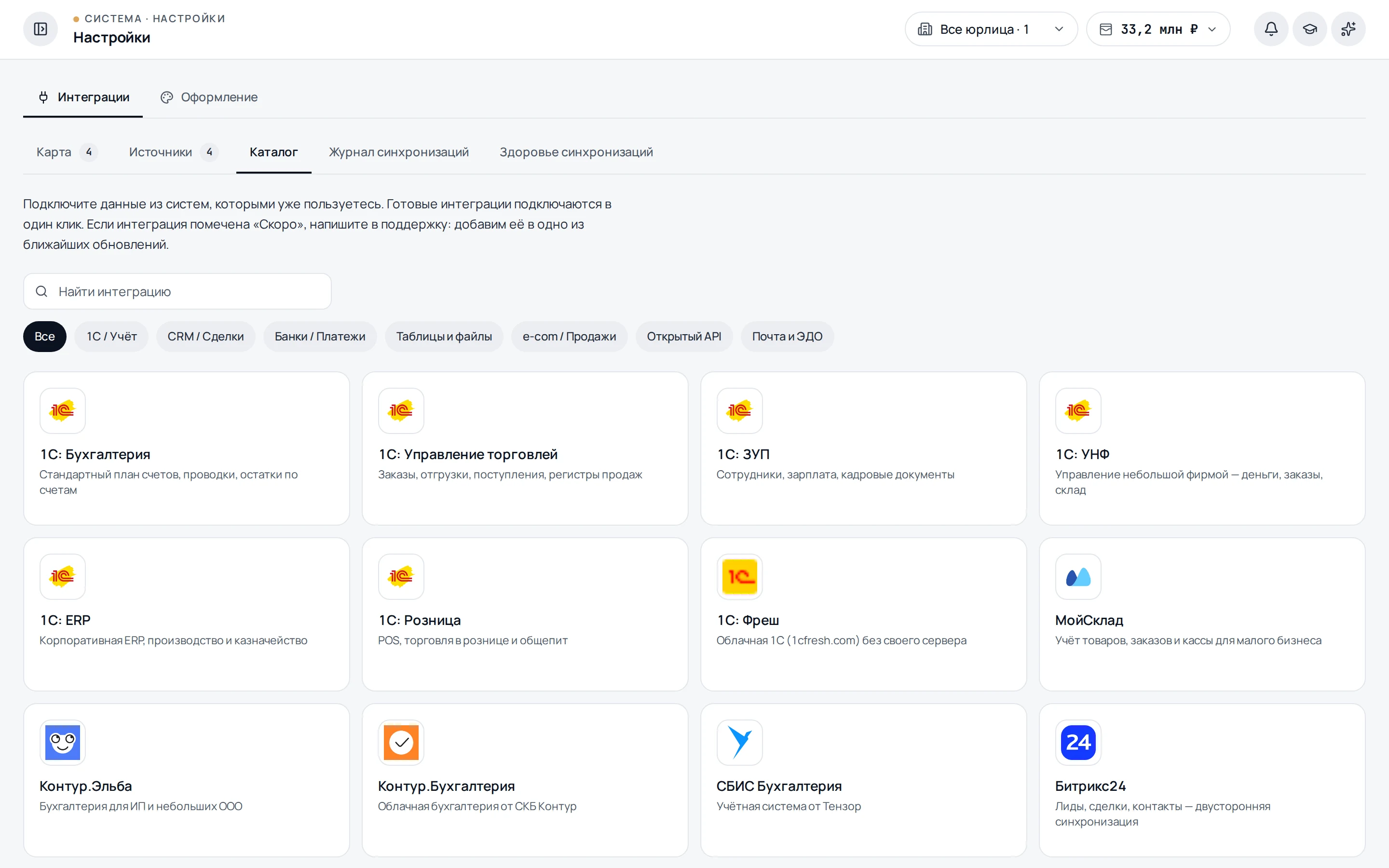Select the Все filter chip

click(45, 337)
